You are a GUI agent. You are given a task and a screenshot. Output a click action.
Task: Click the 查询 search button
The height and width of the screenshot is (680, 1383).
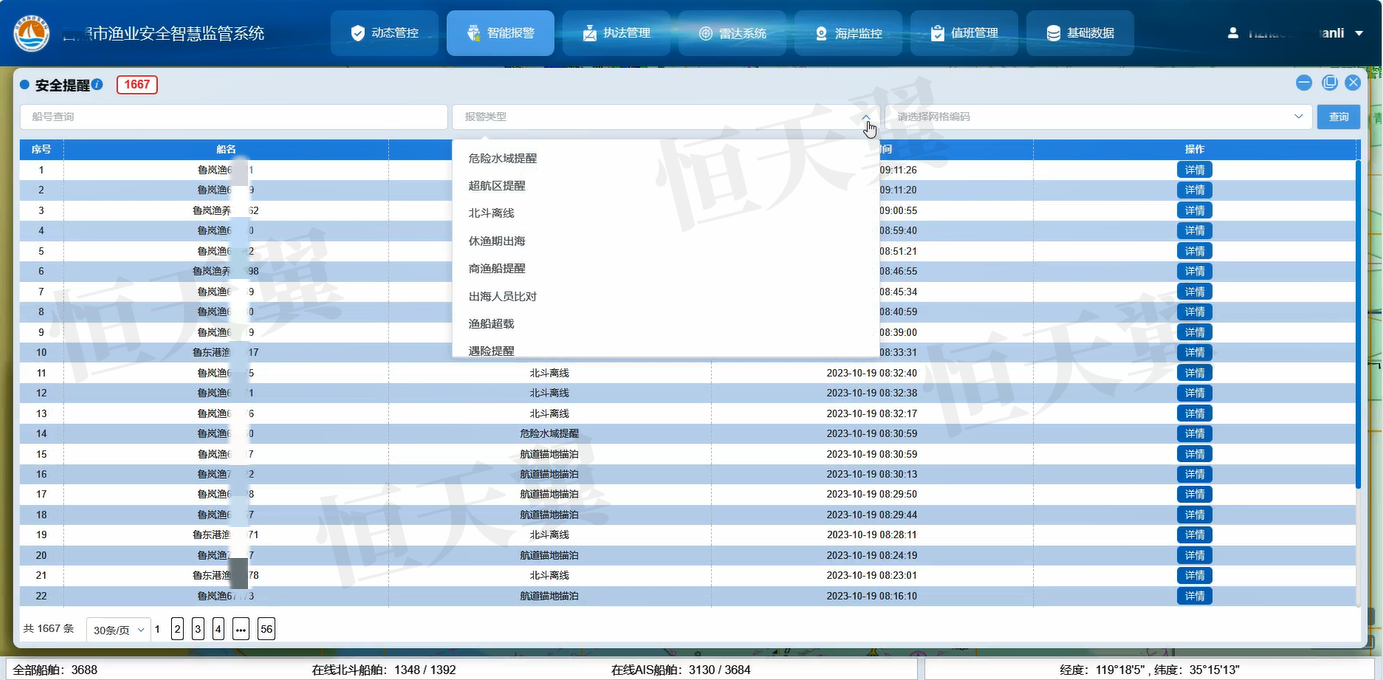coord(1338,117)
